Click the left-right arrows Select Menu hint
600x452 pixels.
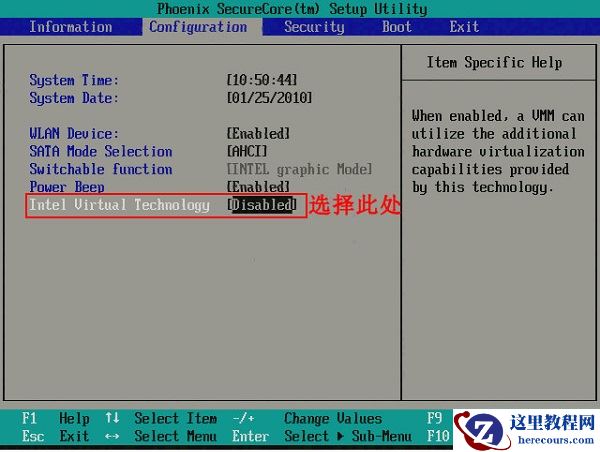tap(161, 436)
